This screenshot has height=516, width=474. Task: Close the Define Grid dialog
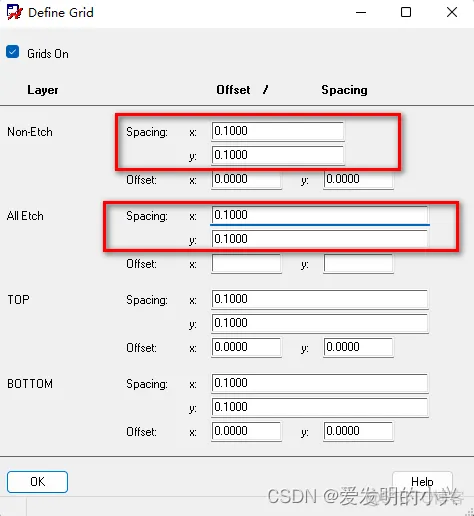point(452,12)
